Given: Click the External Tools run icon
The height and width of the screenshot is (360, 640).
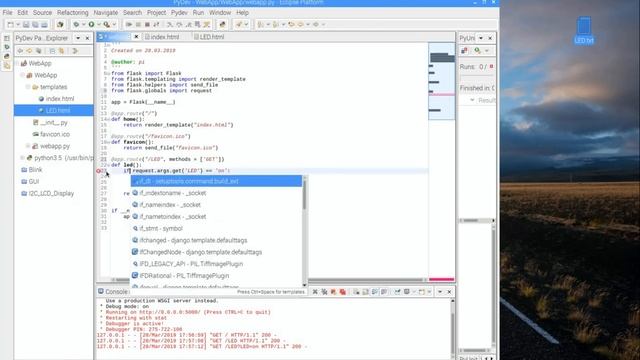Looking at the screenshot, I should tap(107, 24).
